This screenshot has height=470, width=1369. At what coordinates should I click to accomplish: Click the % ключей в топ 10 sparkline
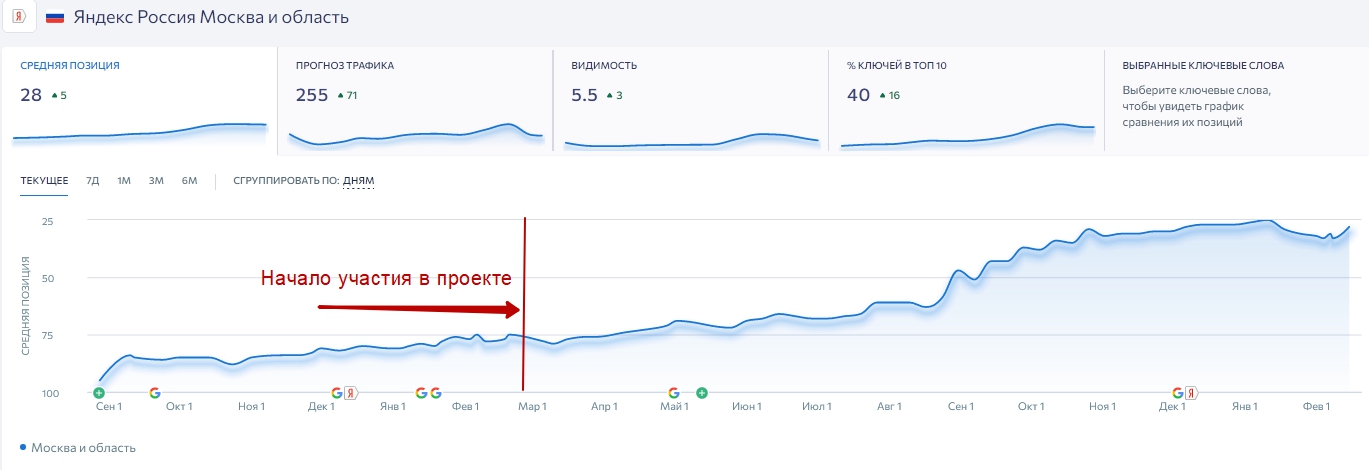coord(967,135)
